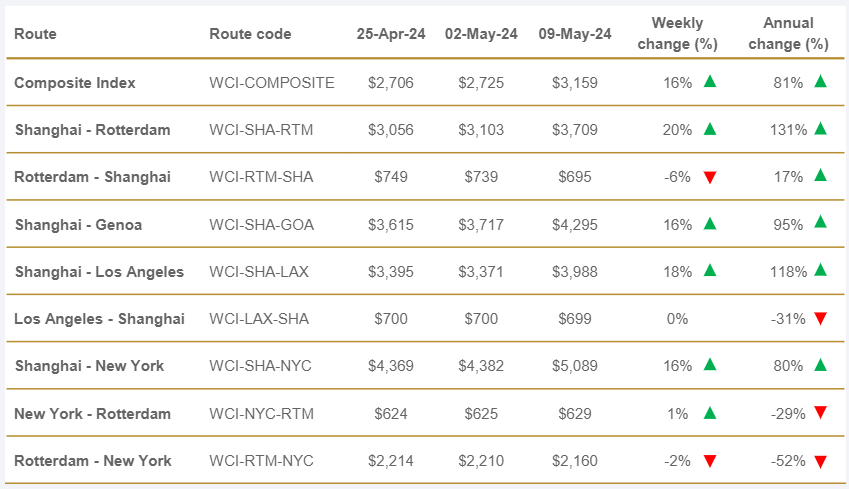
Task: Click the Route code column header
Action: pos(250,34)
